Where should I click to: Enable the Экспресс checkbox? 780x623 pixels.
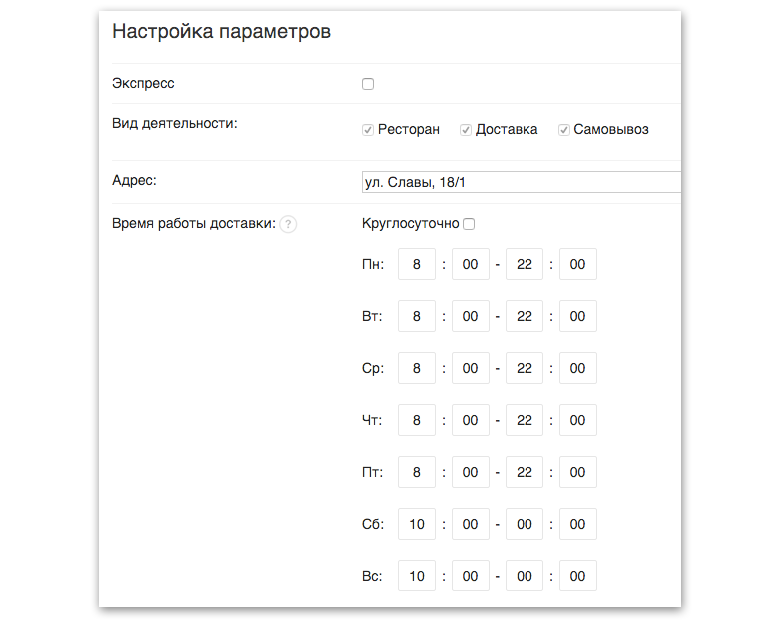click(368, 84)
